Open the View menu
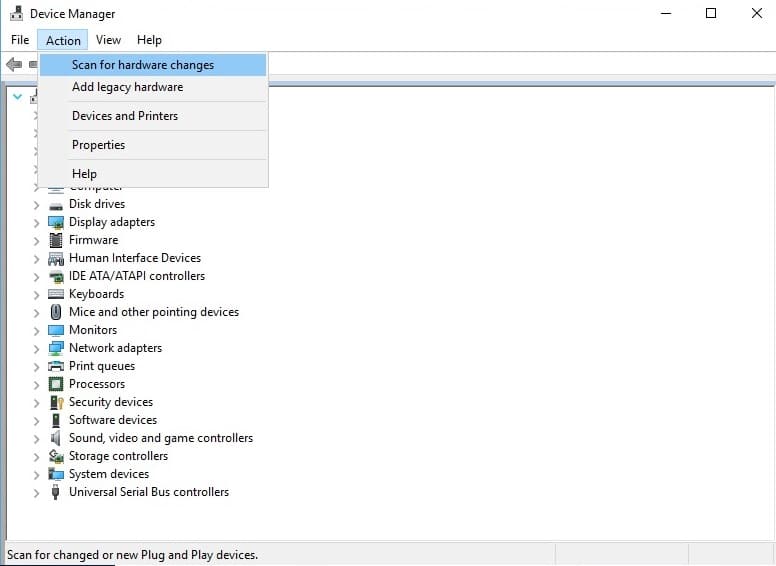The width and height of the screenshot is (776, 566). click(108, 40)
